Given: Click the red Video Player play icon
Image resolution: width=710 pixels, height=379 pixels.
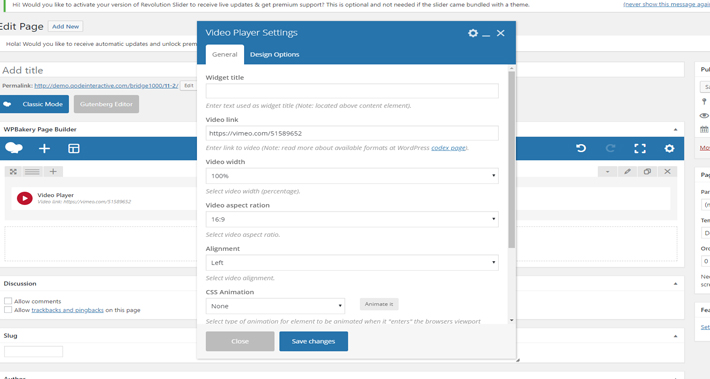Looking at the screenshot, I should pyautogui.click(x=24, y=198).
